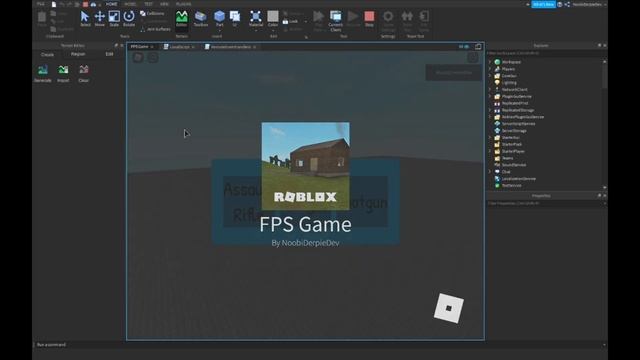
Task: Open the Region tab in Terrain Editor
Action: (78, 54)
